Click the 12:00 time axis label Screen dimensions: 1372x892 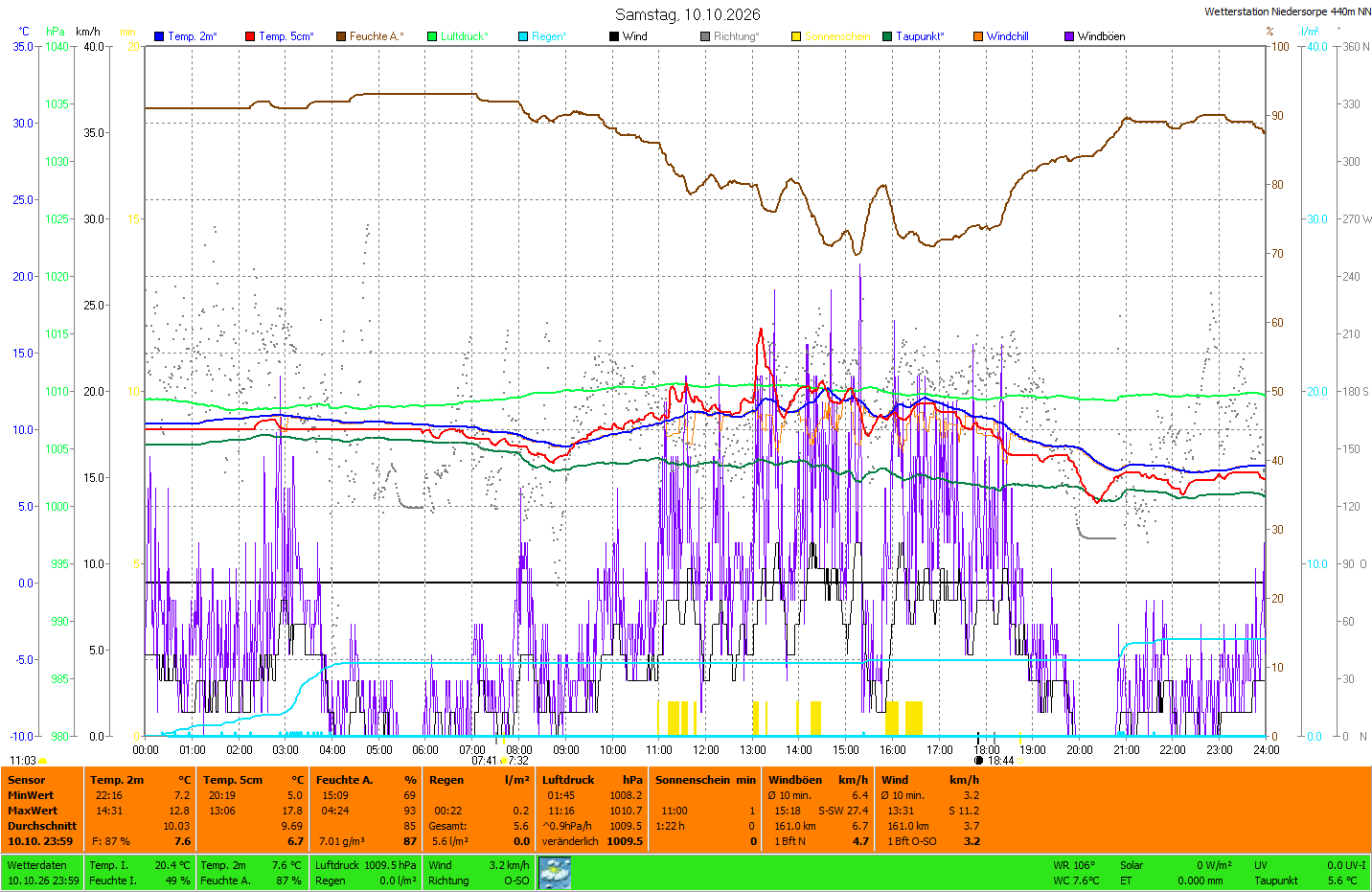706,749
